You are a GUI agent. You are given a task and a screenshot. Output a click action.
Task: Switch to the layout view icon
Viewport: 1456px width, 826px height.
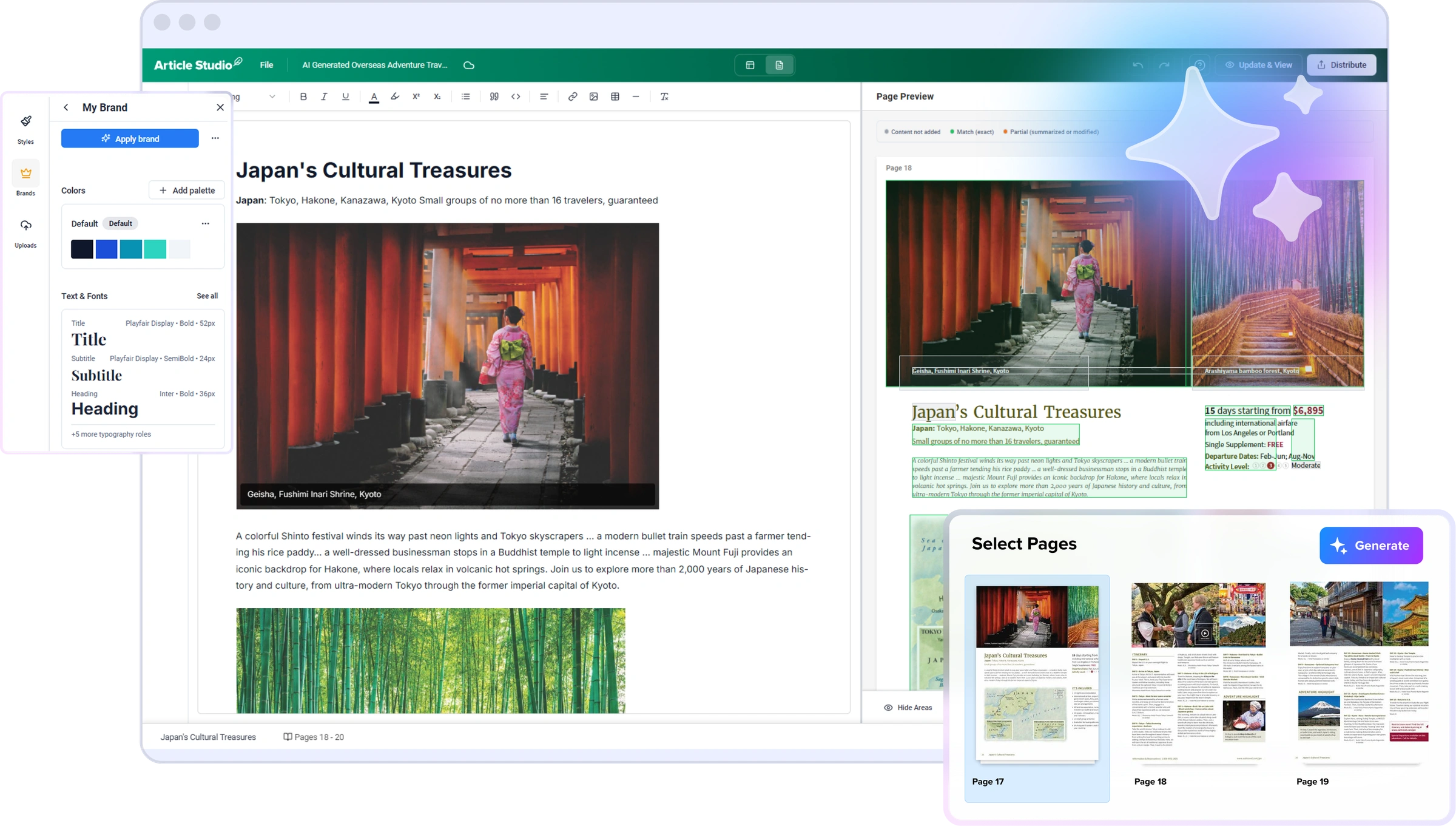[750, 65]
